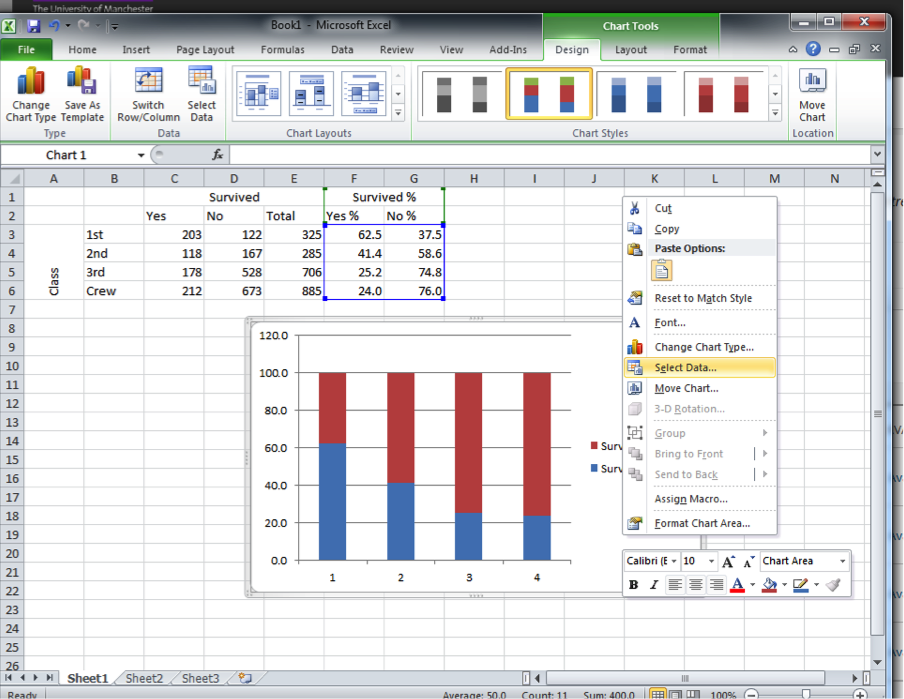Choose Select Data... from context menu
Screen dimensions: 904x699
tap(685, 367)
